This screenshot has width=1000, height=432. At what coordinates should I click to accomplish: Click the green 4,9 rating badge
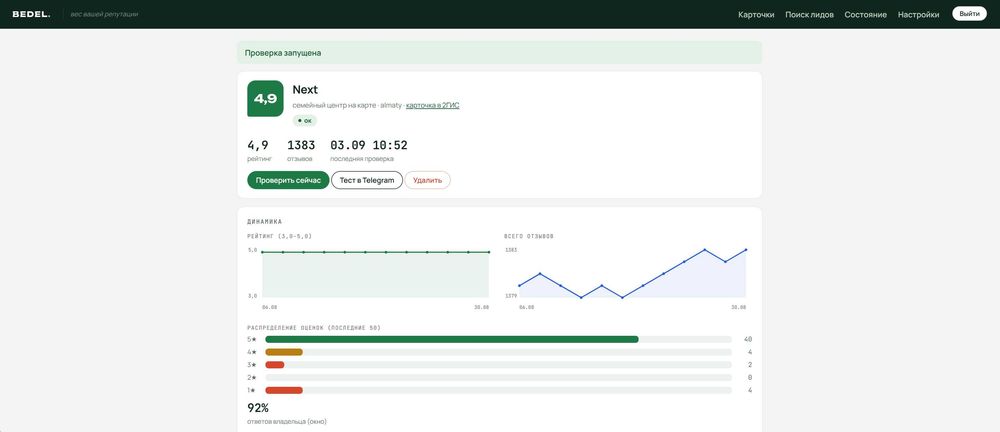265,98
